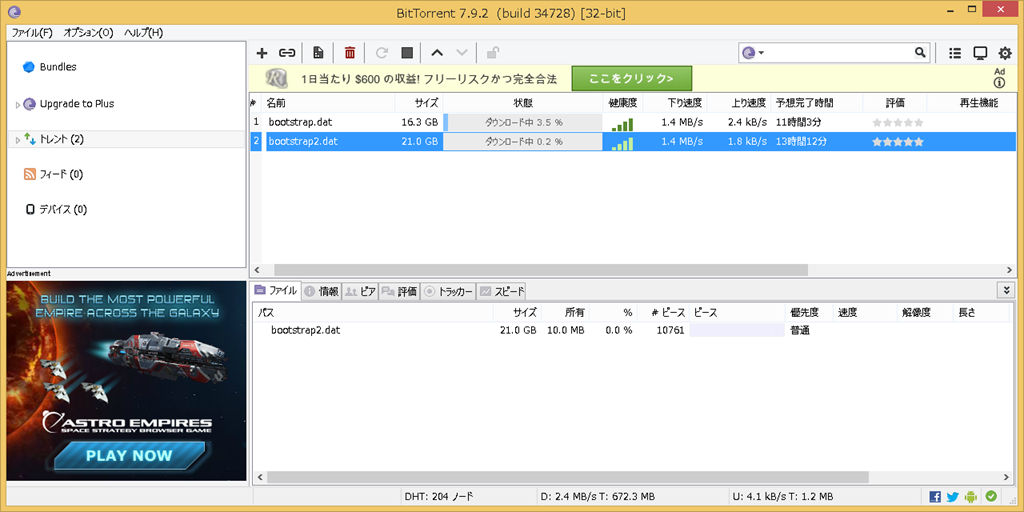Select Bundles in the sidebar
1024x512 pixels.
(57, 67)
